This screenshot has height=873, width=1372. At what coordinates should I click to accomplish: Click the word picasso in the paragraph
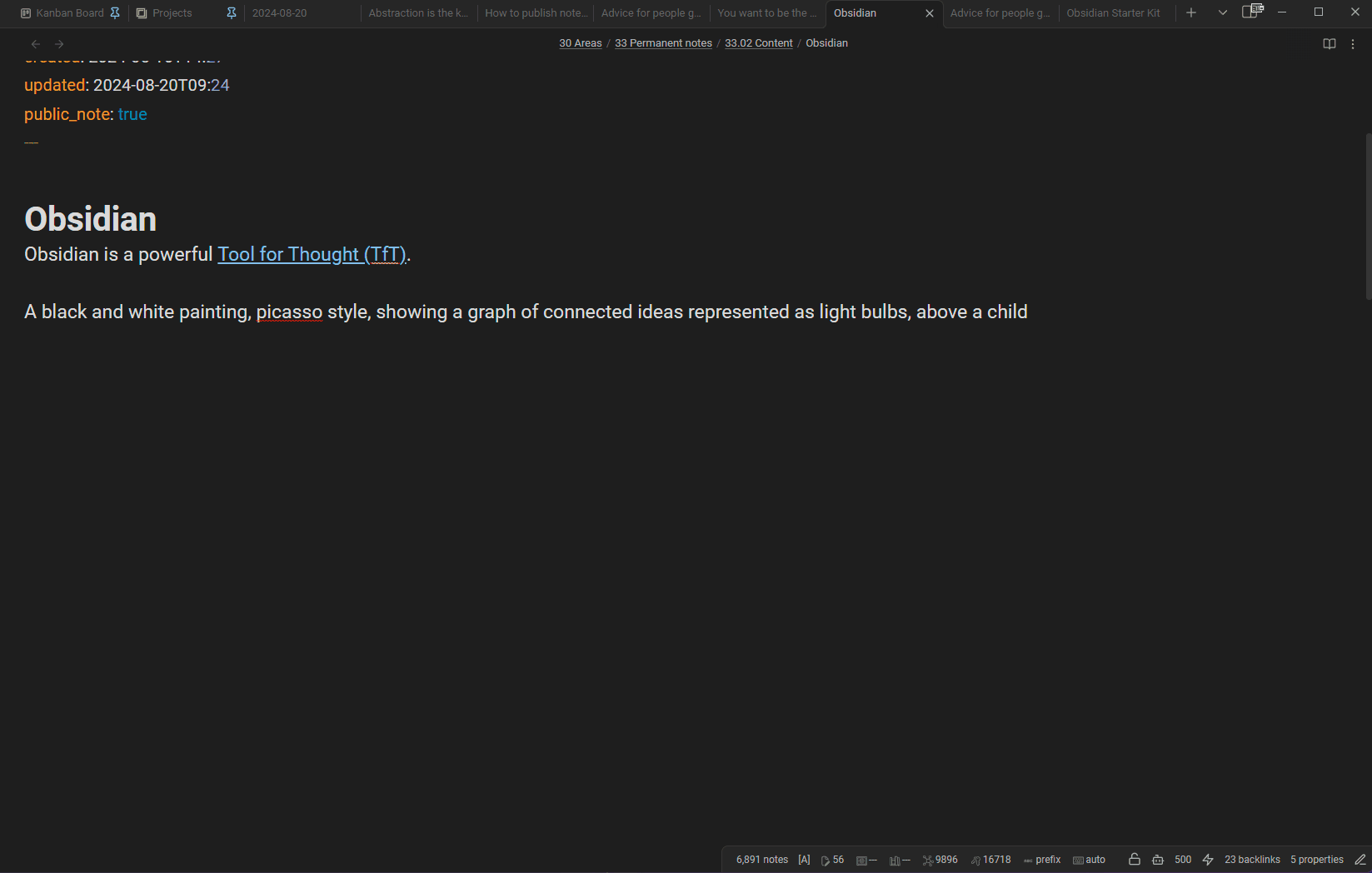[x=289, y=312]
